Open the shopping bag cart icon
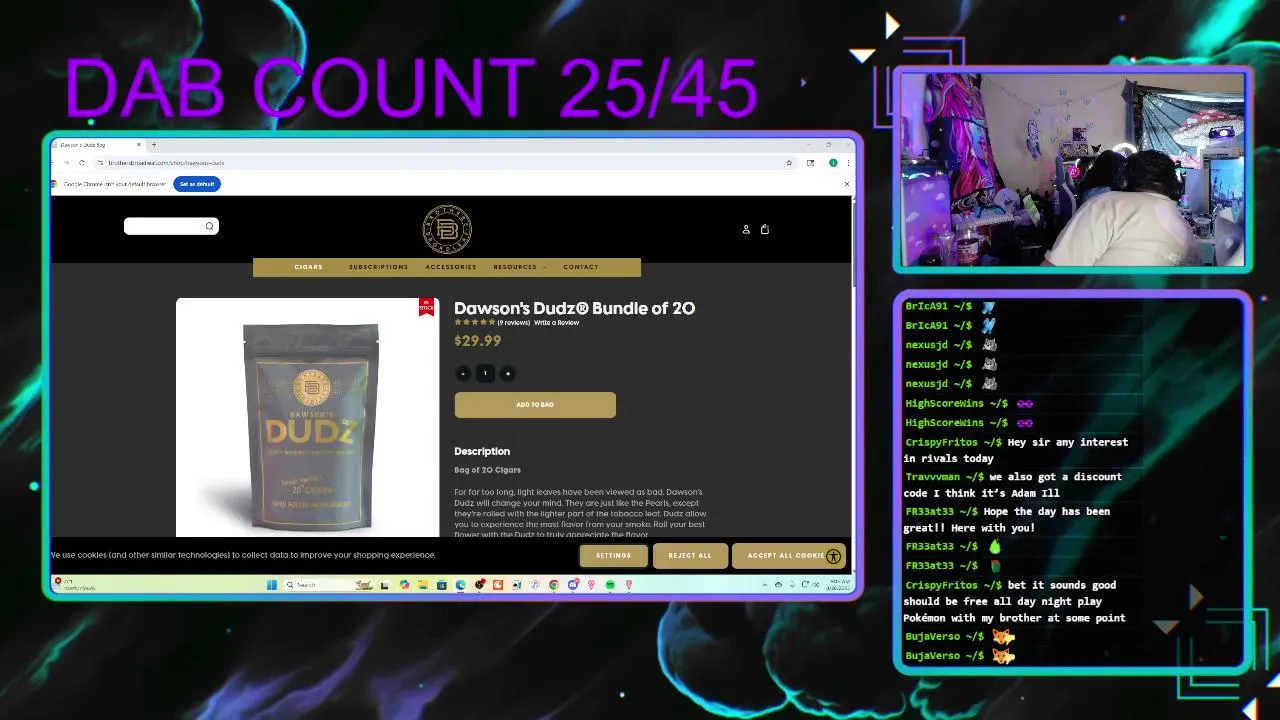This screenshot has height=720, width=1280. pos(765,229)
